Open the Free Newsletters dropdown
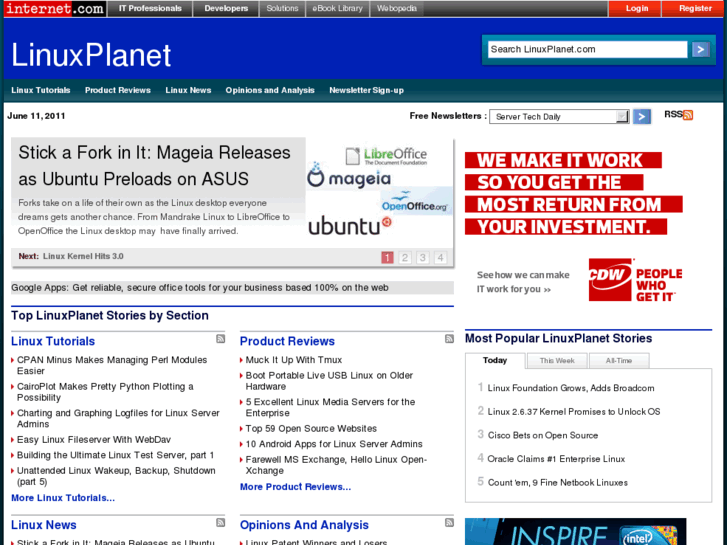 (559, 116)
